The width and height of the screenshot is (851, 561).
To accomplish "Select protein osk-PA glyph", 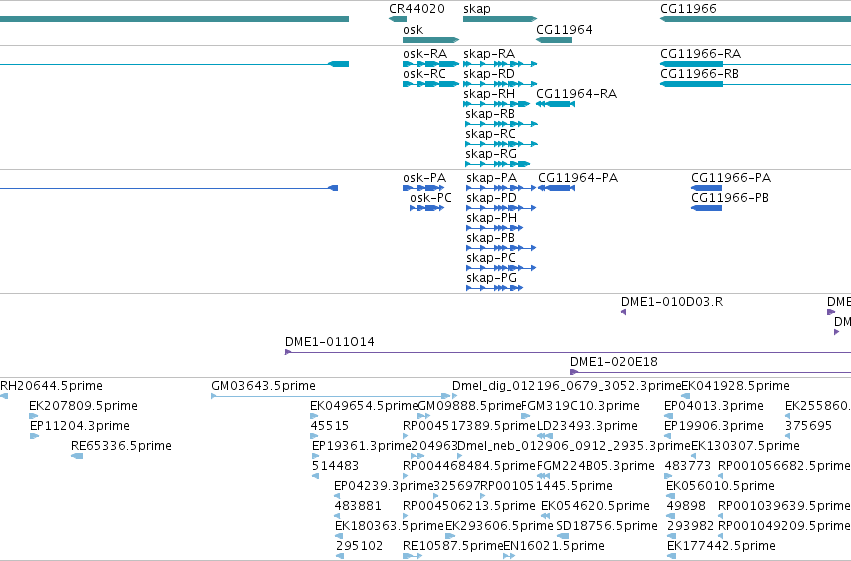I will pyautogui.click(x=423, y=188).
